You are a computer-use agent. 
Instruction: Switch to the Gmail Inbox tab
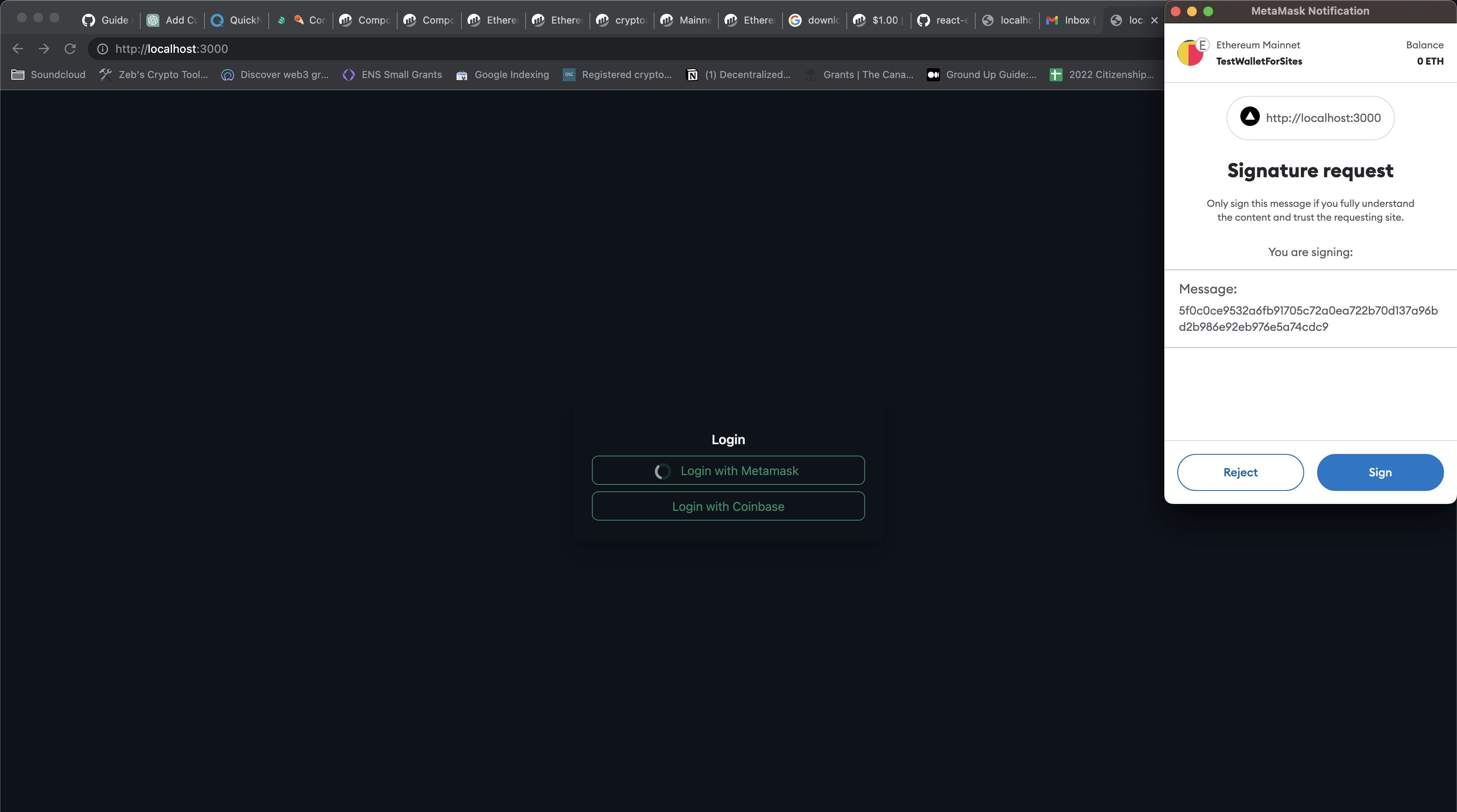(1071, 20)
